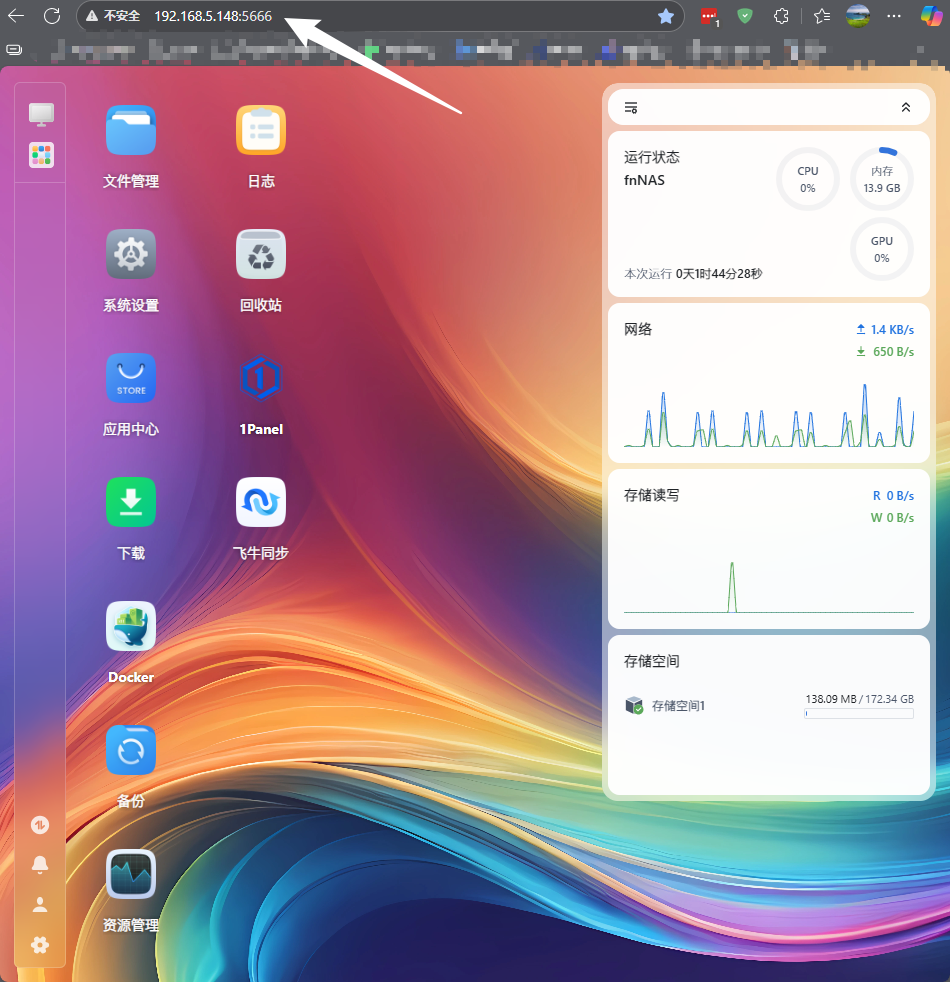Screen dimensions: 950x982
Task: Bookmark page with the star icon
Action: 666,16
